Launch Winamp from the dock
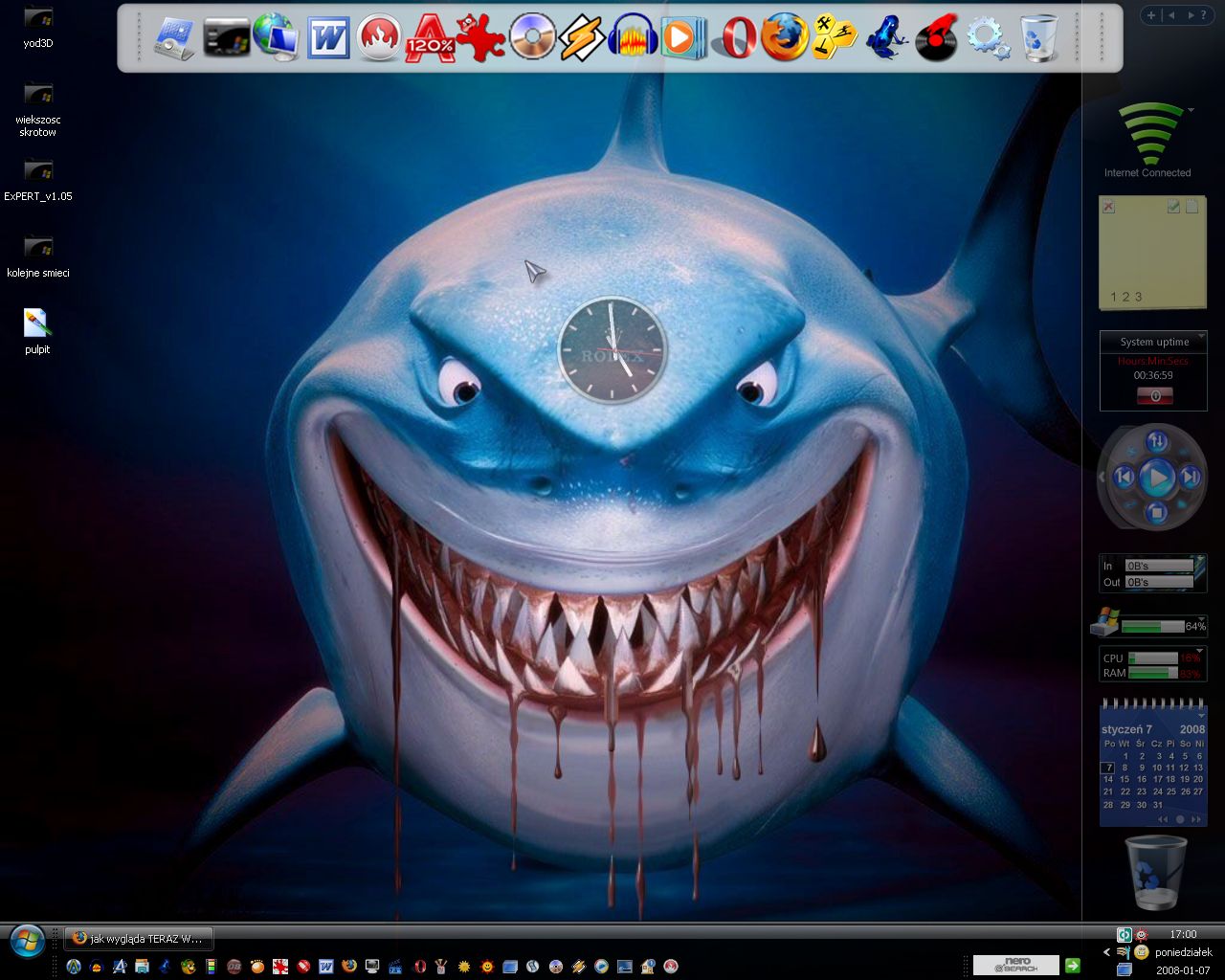1225x980 pixels. point(582,38)
